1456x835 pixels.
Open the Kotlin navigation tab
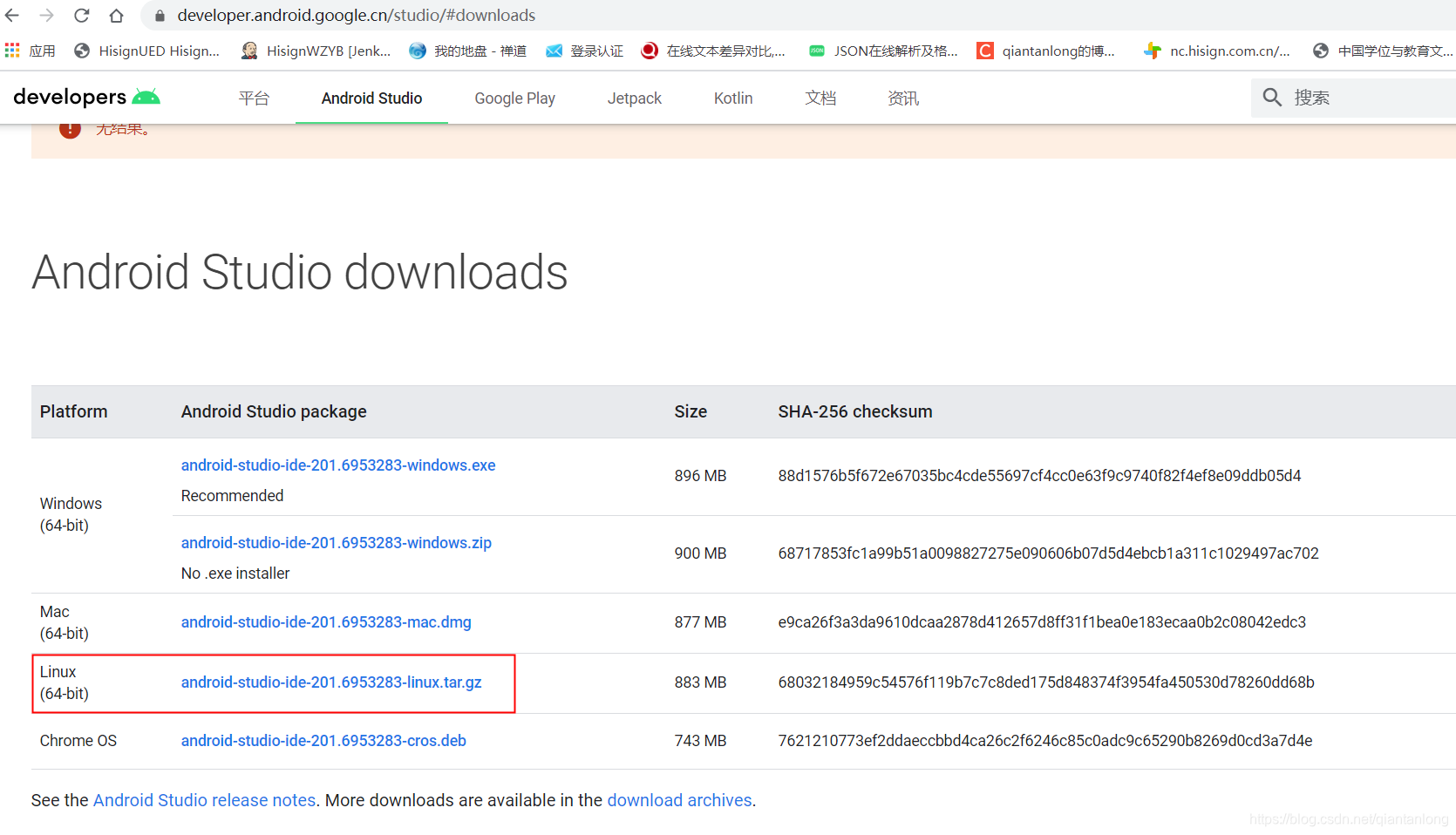coord(732,98)
